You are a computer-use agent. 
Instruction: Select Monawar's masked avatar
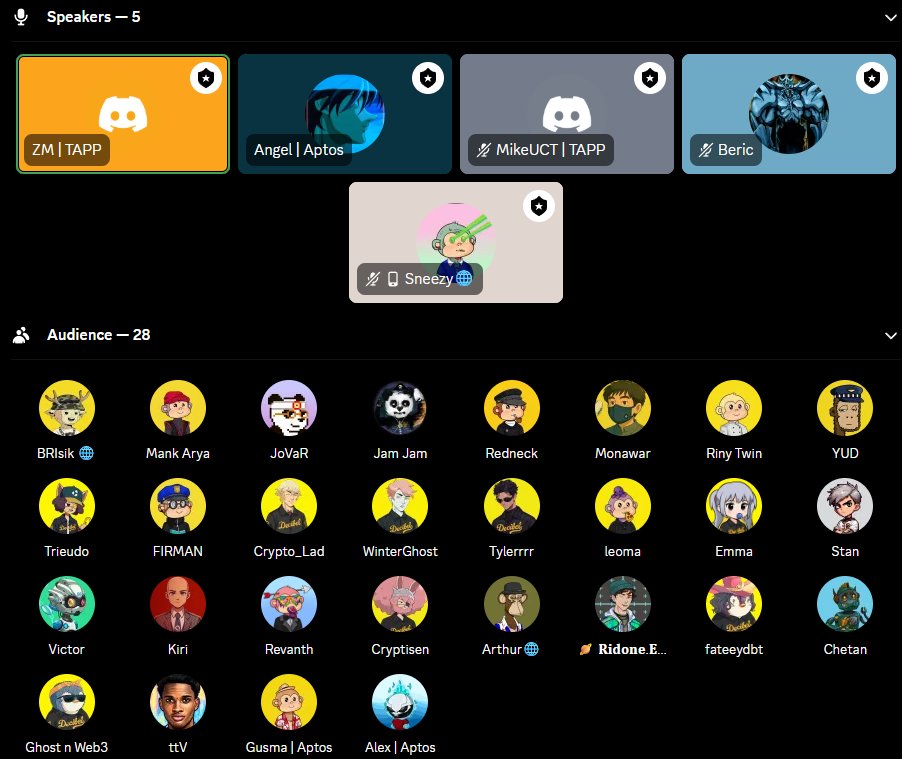[622, 408]
